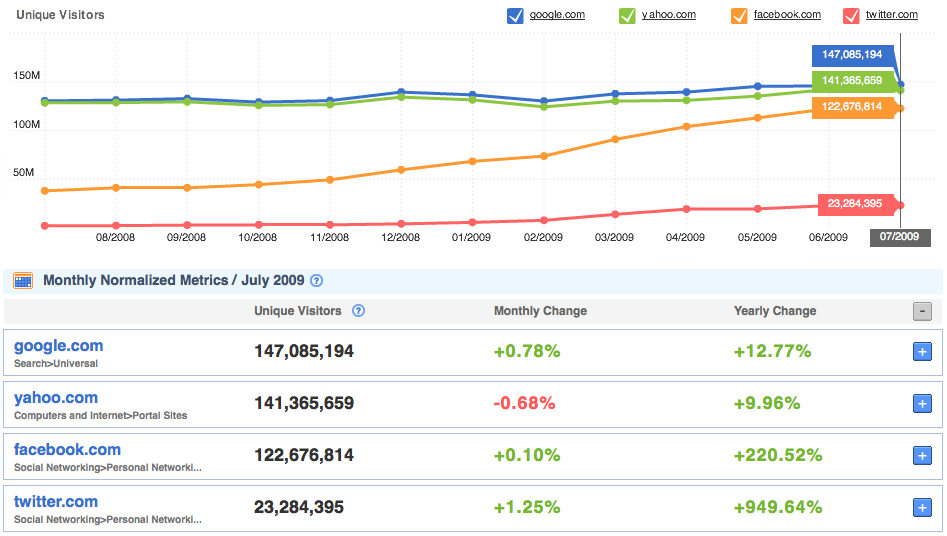947x536 pixels.
Task: Select the 03/2009 date on chart axis
Action: point(614,237)
